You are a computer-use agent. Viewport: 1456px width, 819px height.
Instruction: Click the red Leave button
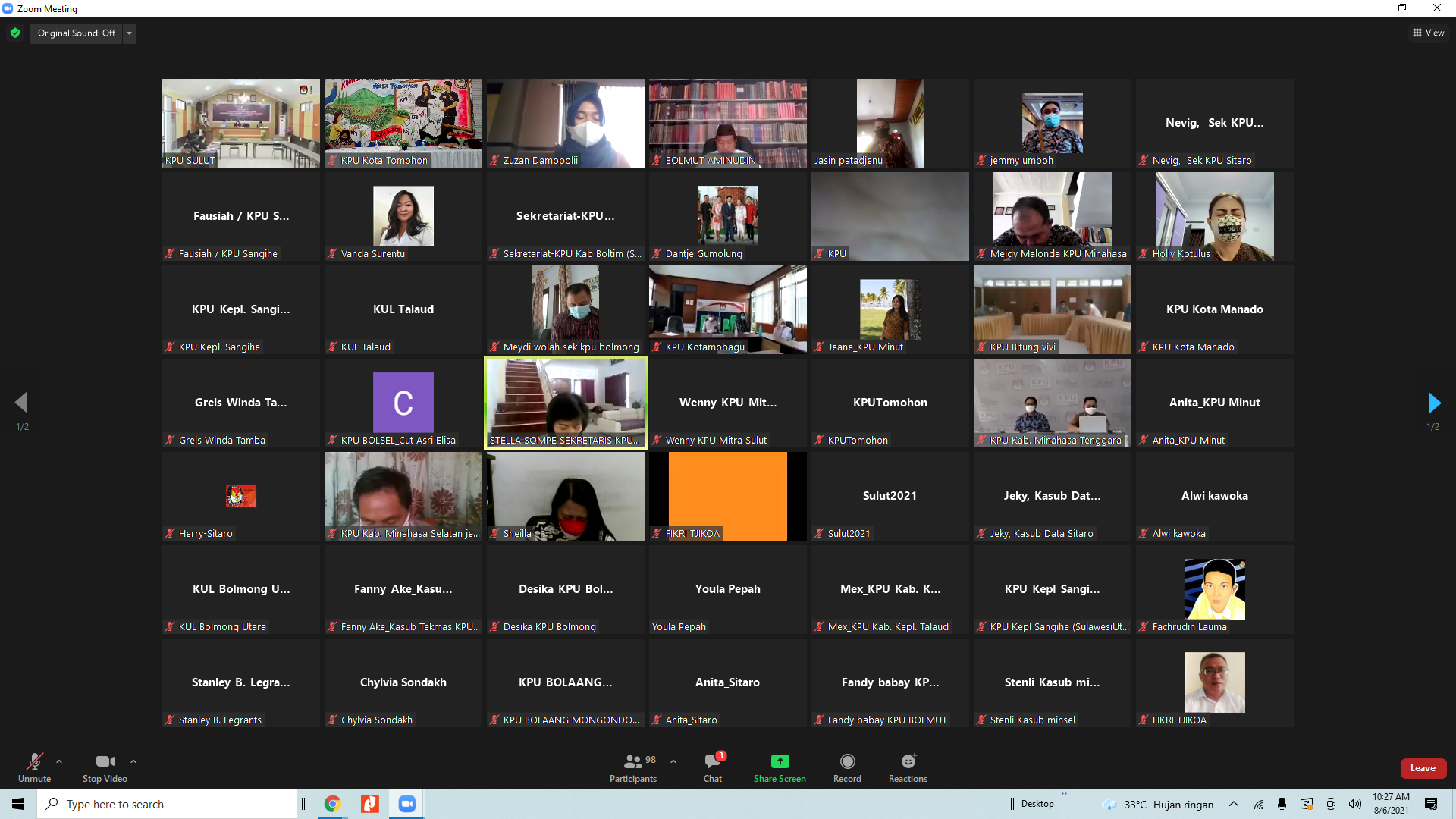1423,768
